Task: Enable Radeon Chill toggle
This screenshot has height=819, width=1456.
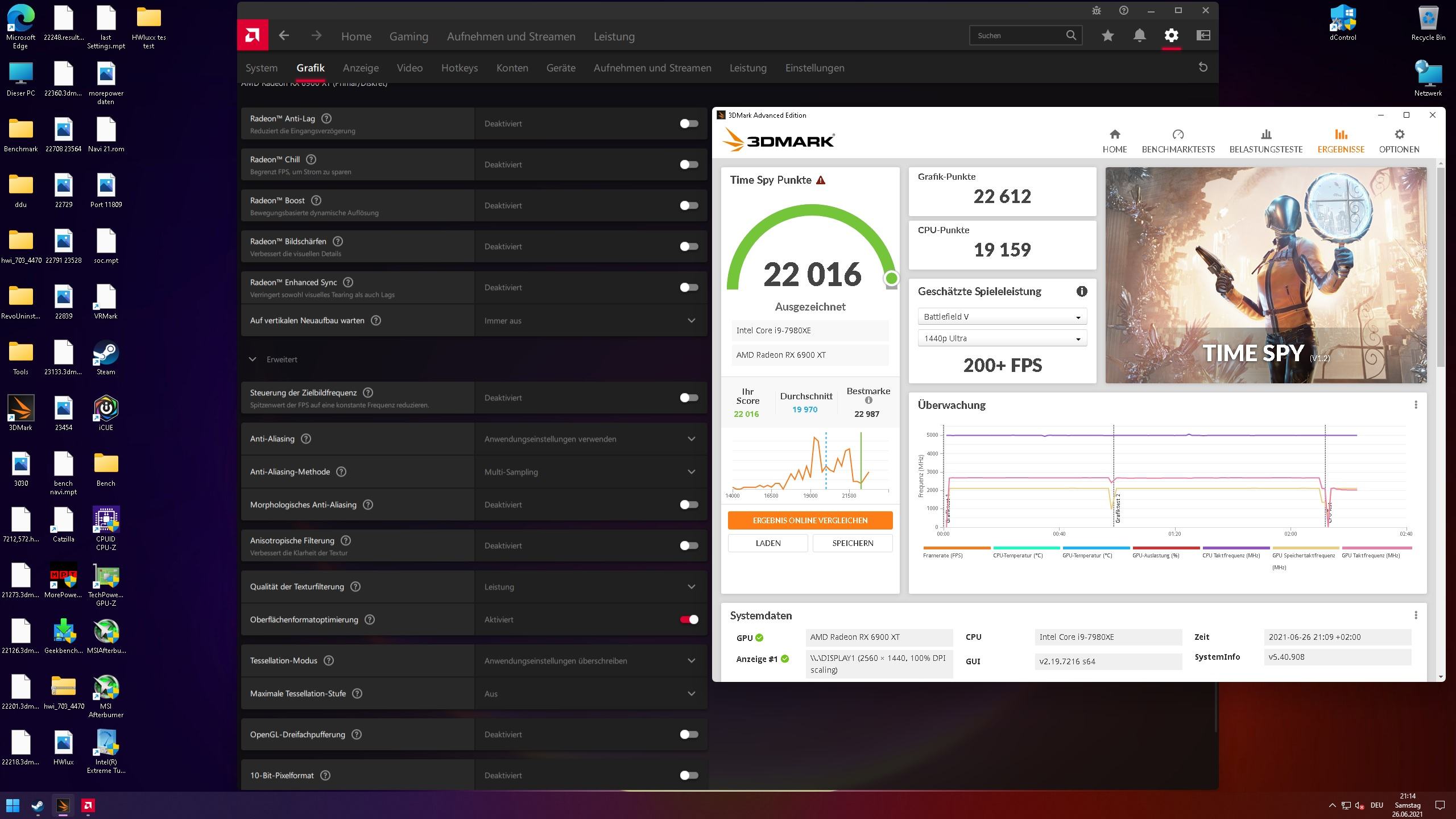Action: pos(689,164)
